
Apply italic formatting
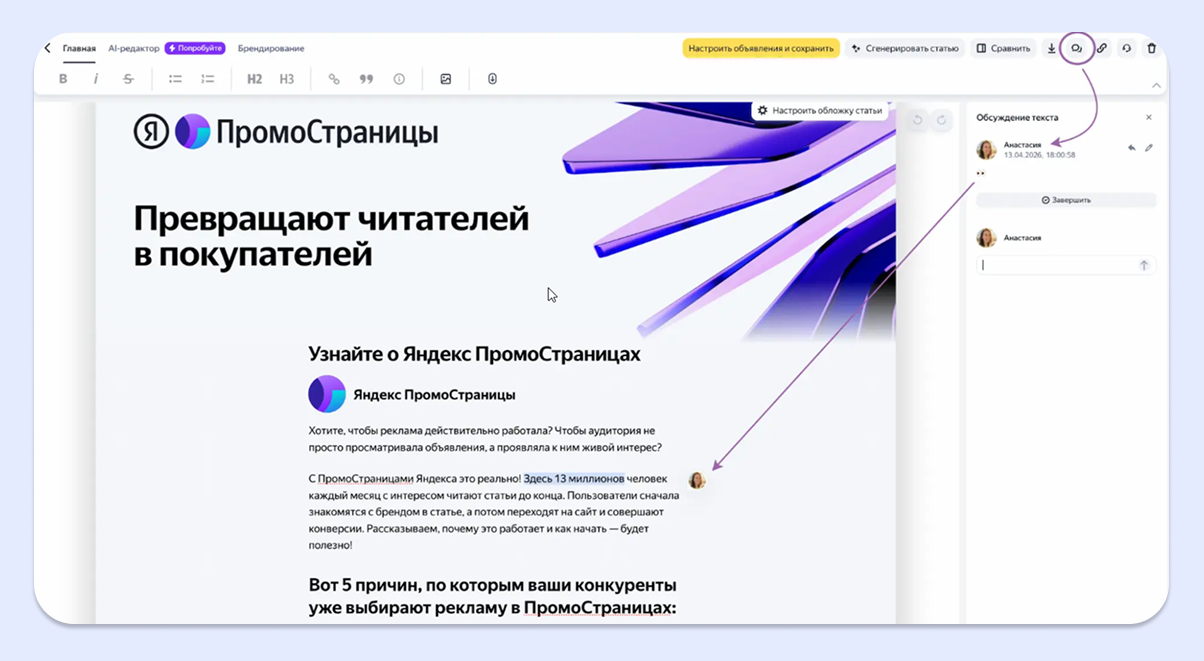96,78
